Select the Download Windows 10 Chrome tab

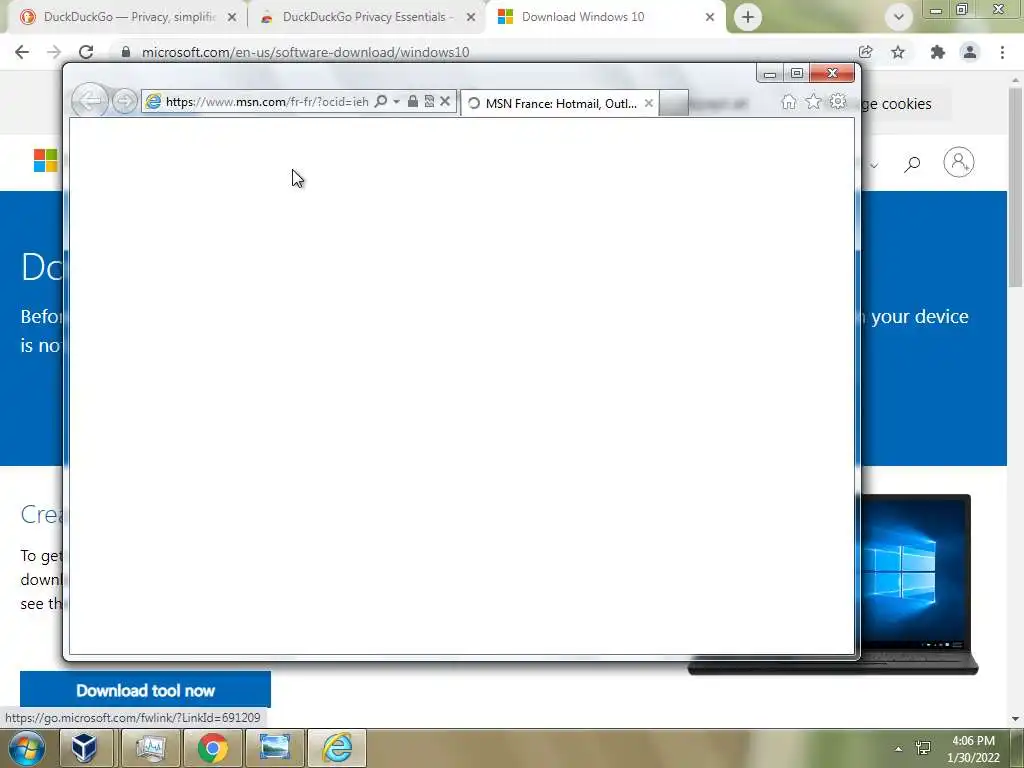tap(605, 17)
